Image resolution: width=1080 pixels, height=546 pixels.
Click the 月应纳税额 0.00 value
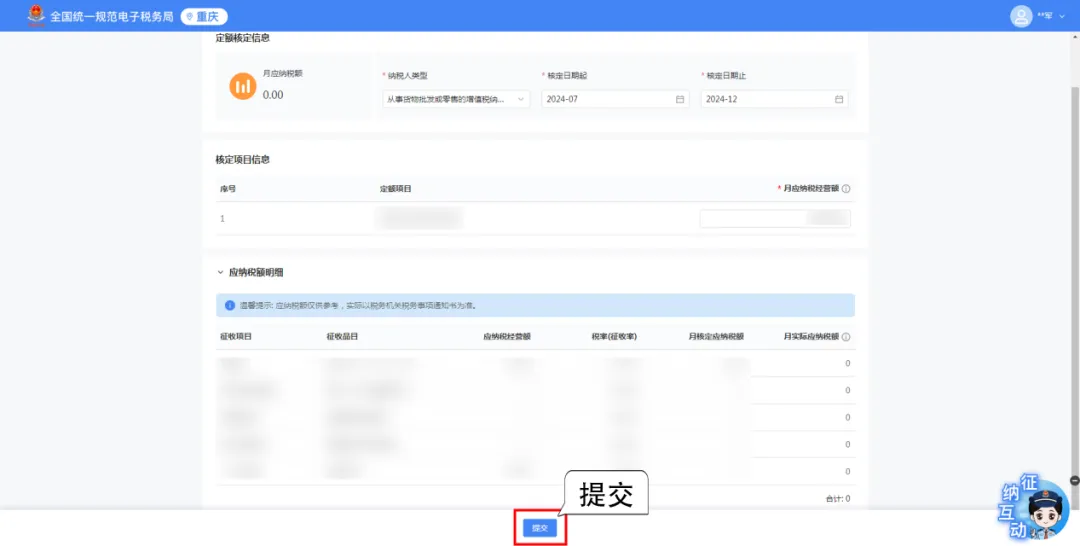[x=273, y=95]
